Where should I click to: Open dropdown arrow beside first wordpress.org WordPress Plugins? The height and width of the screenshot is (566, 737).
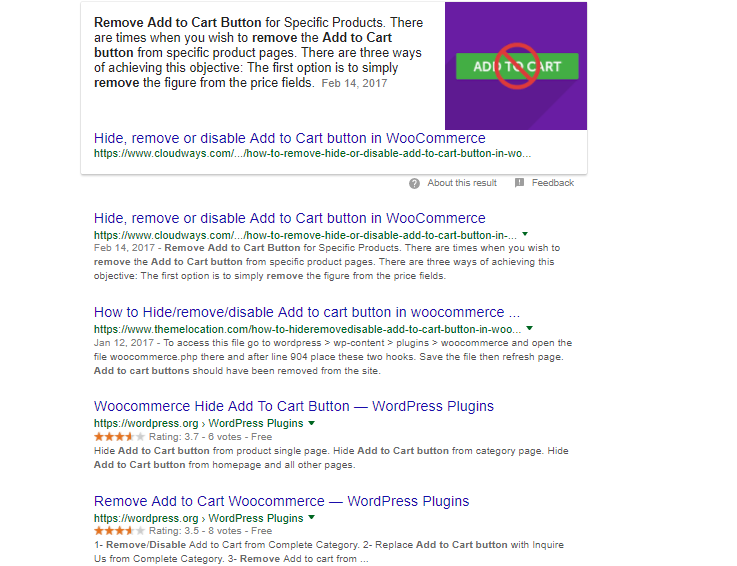pos(311,423)
